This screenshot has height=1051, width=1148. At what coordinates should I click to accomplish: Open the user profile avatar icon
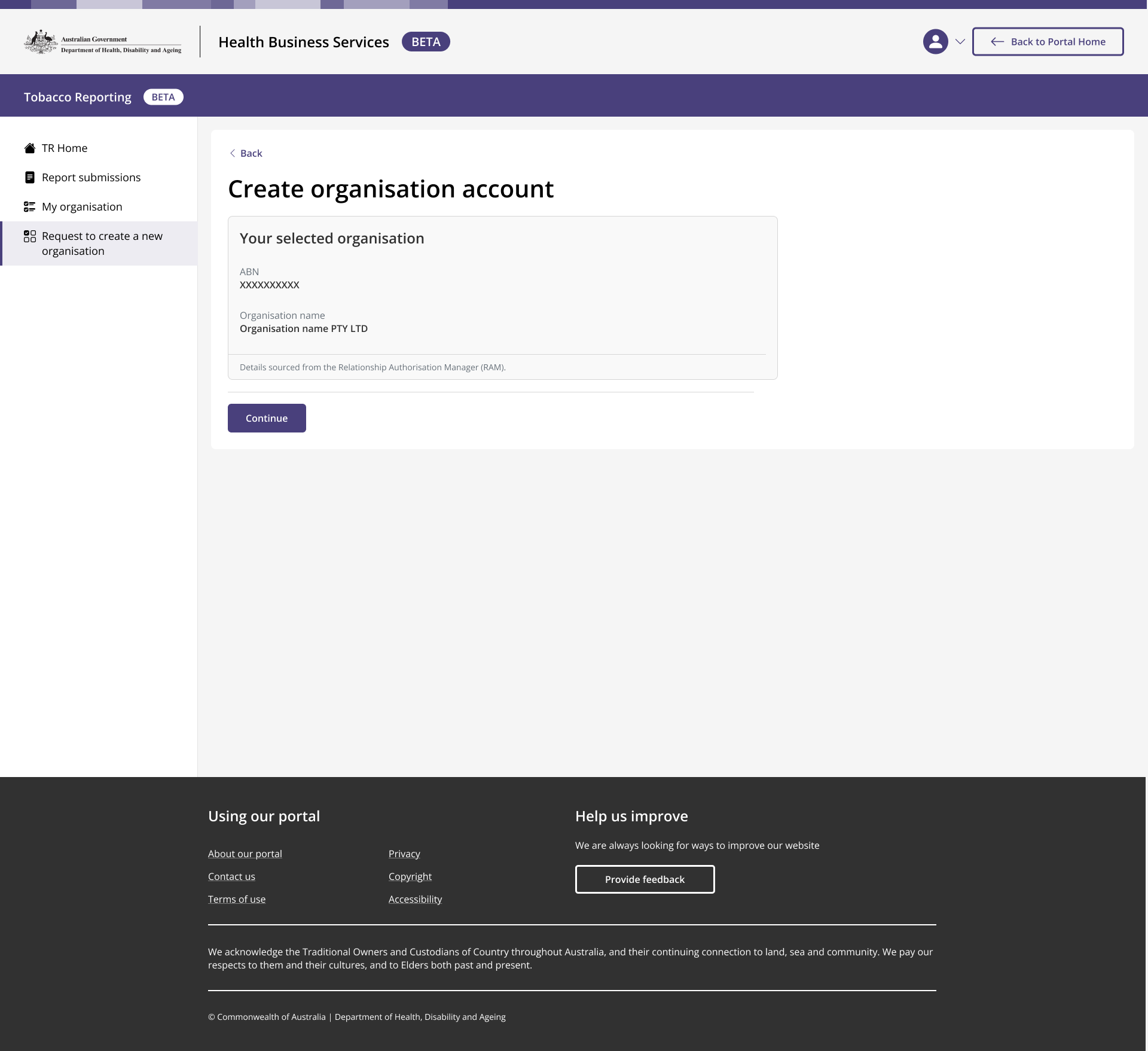pyautogui.click(x=936, y=42)
